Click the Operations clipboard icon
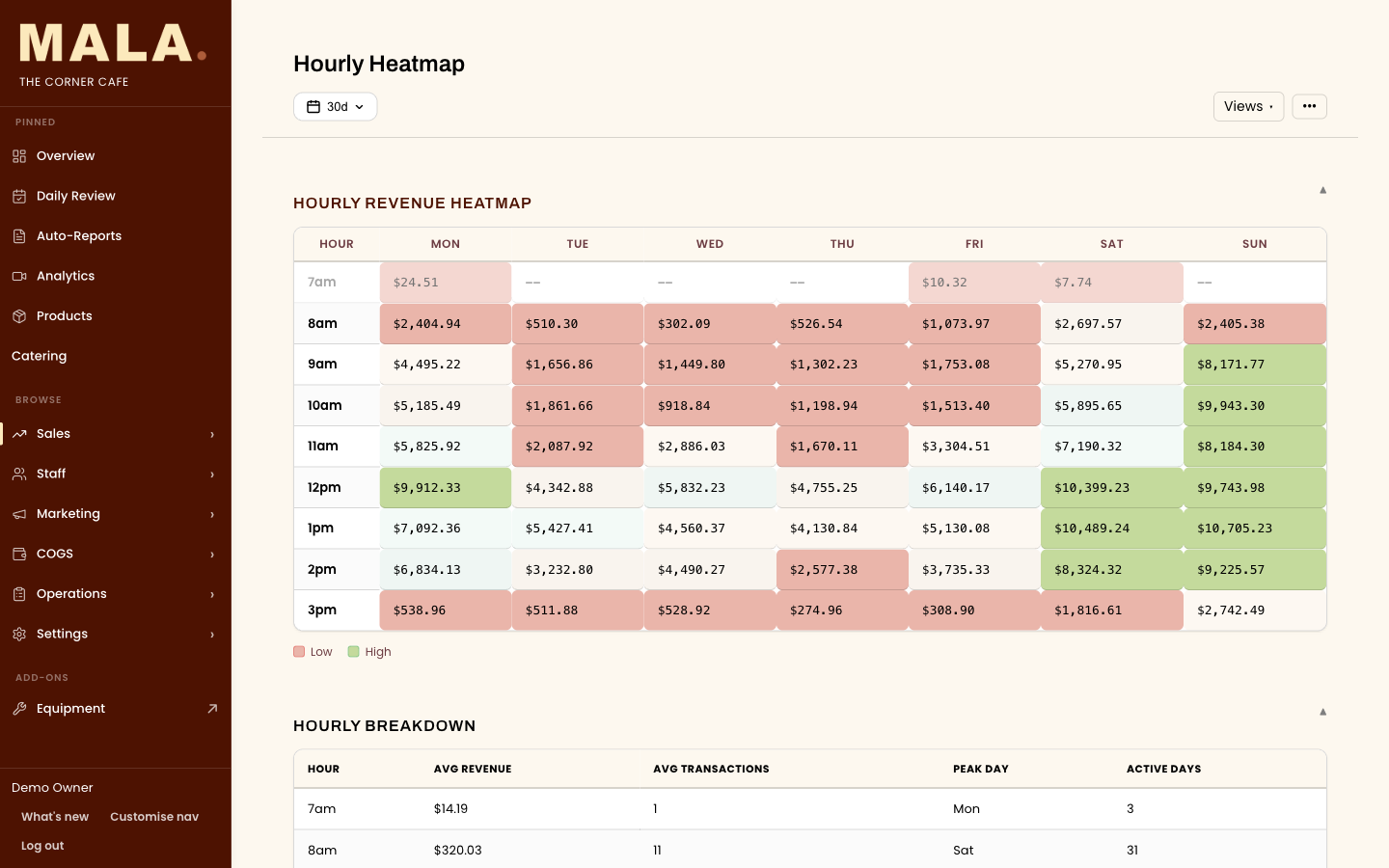 tap(19, 594)
